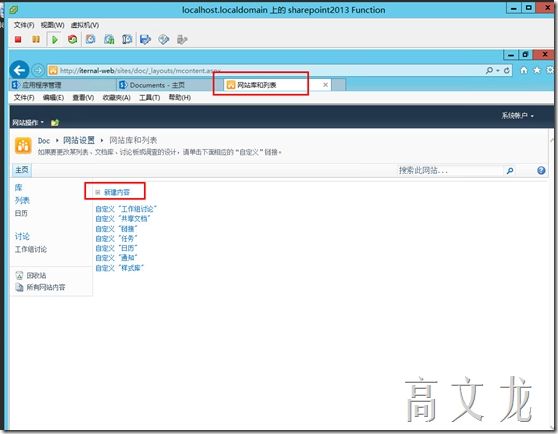This screenshot has height=434, width=558.
Task: Click the CD/DVD drive toolbar icon
Action: coord(164,39)
